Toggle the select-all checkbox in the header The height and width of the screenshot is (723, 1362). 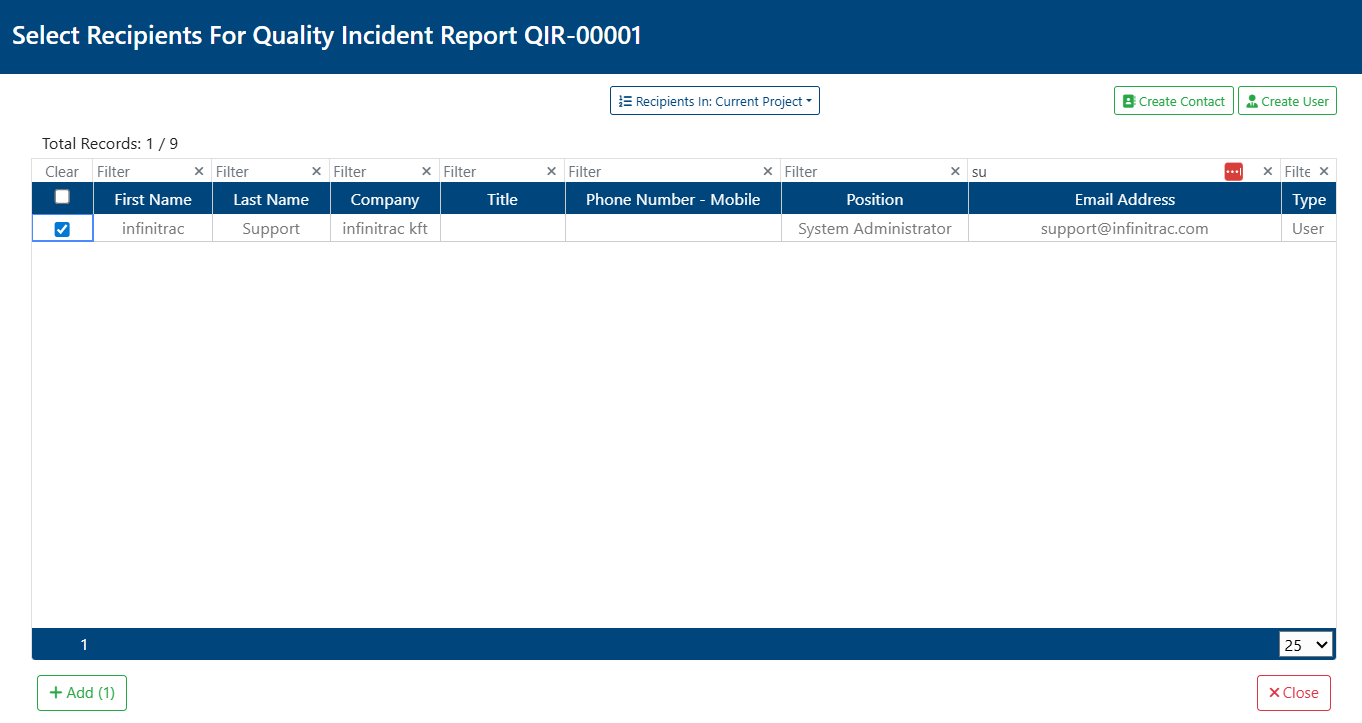pyautogui.click(x=62, y=197)
